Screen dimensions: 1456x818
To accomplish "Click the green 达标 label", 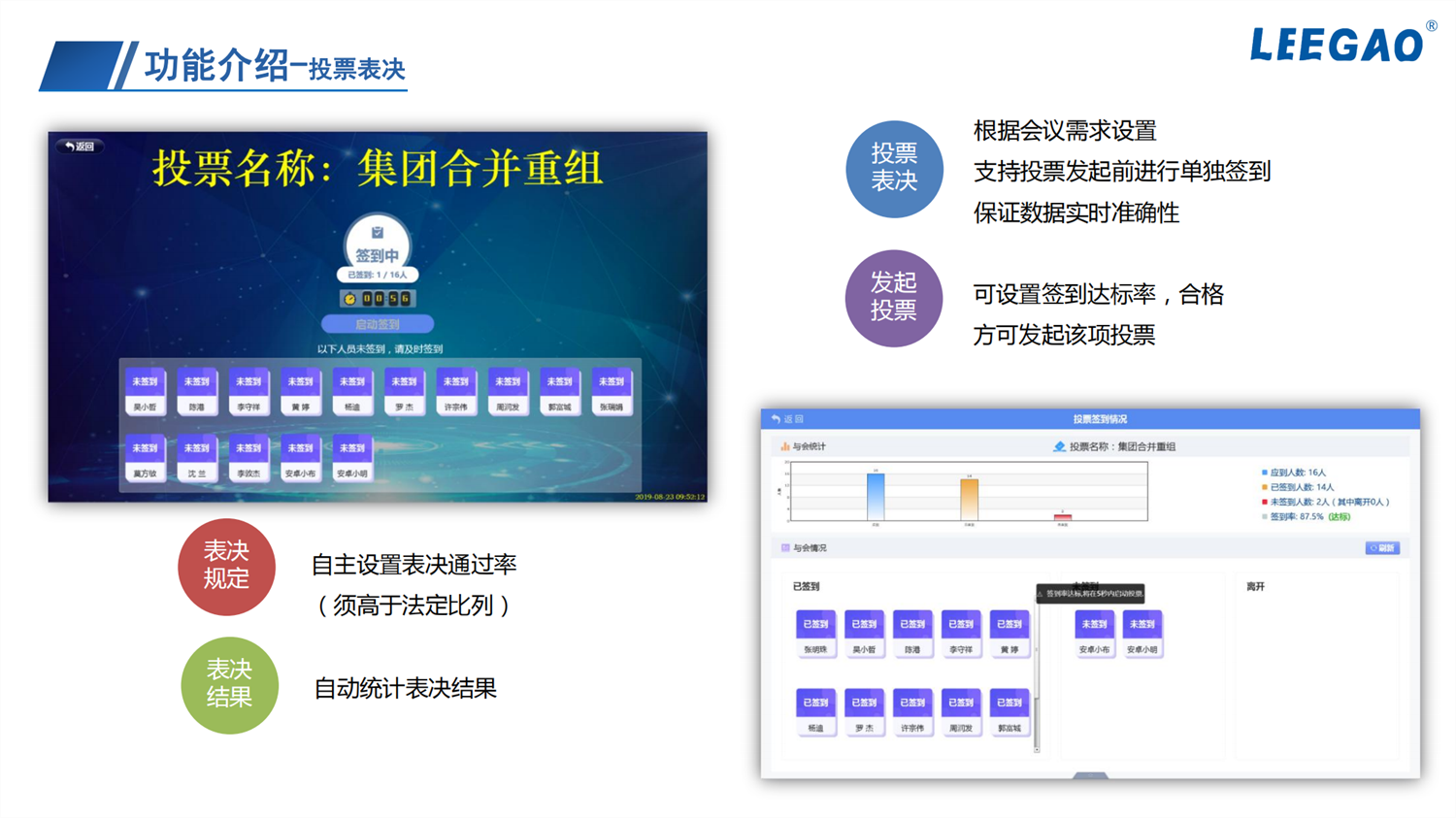I will pyautogui.click(x=1340, y=517).
